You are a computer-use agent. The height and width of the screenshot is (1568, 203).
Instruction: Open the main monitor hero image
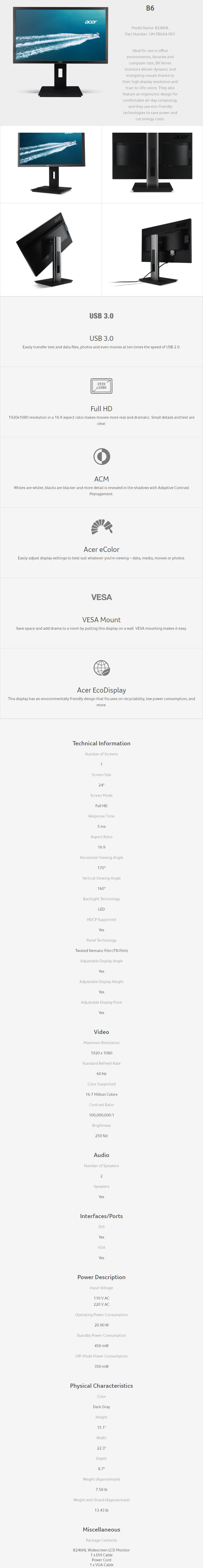[60, 52]
